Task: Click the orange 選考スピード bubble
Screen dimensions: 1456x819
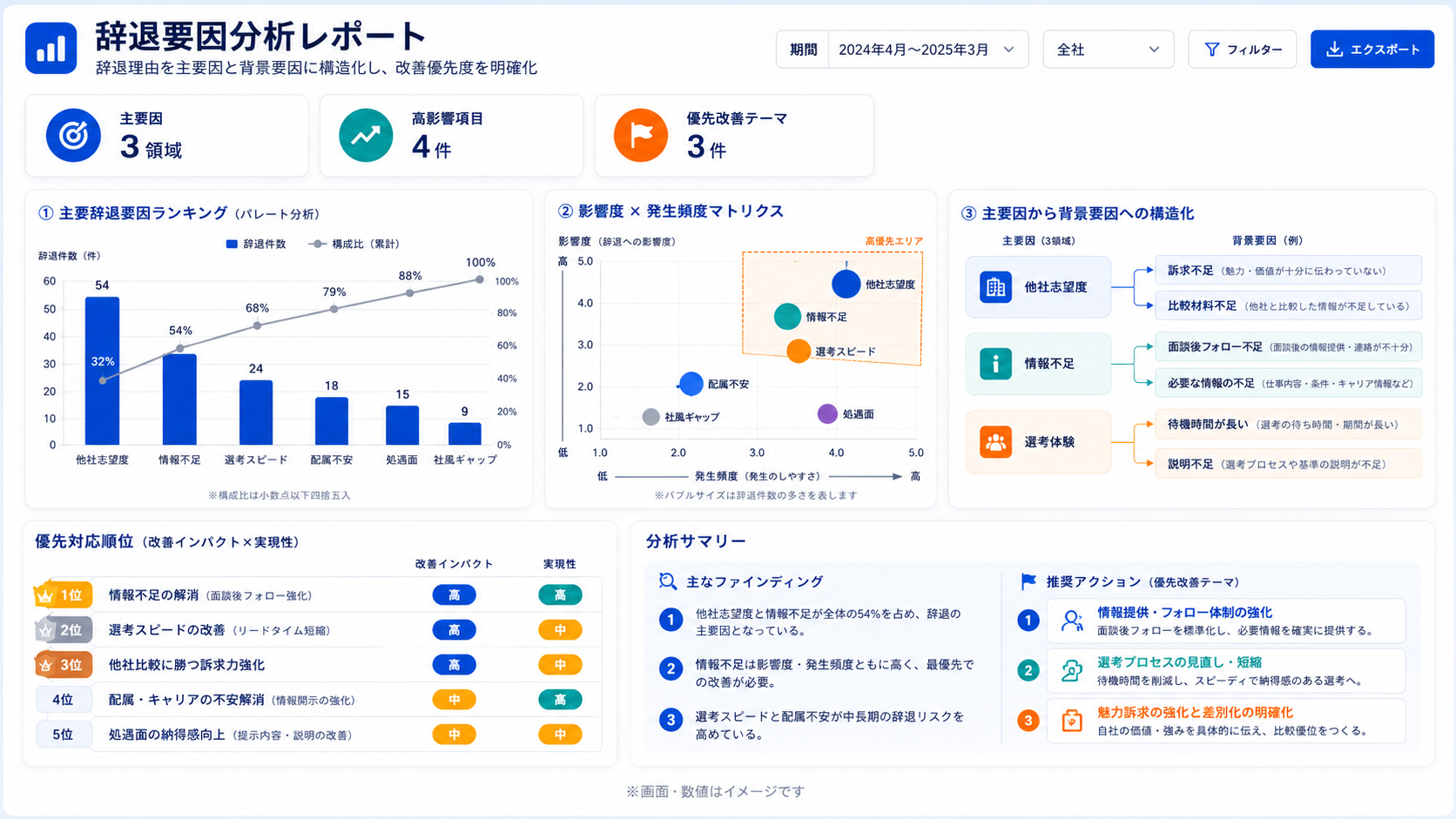Action: (799, 351)
